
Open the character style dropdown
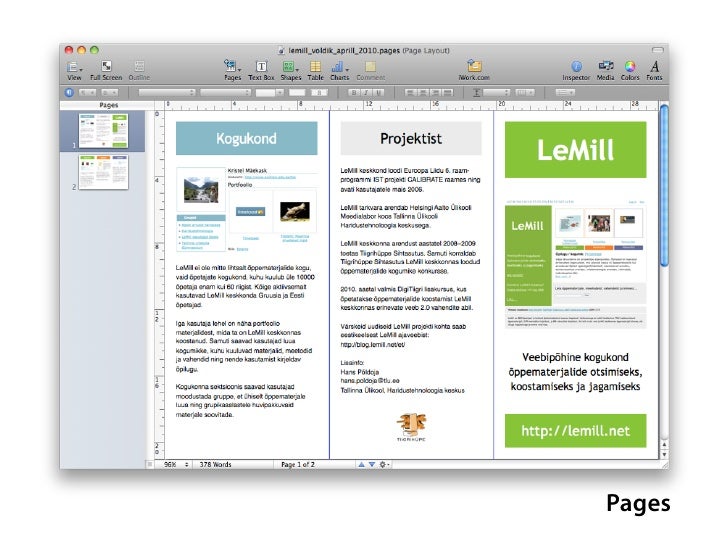pyautogui.click(x=110, y=92)
